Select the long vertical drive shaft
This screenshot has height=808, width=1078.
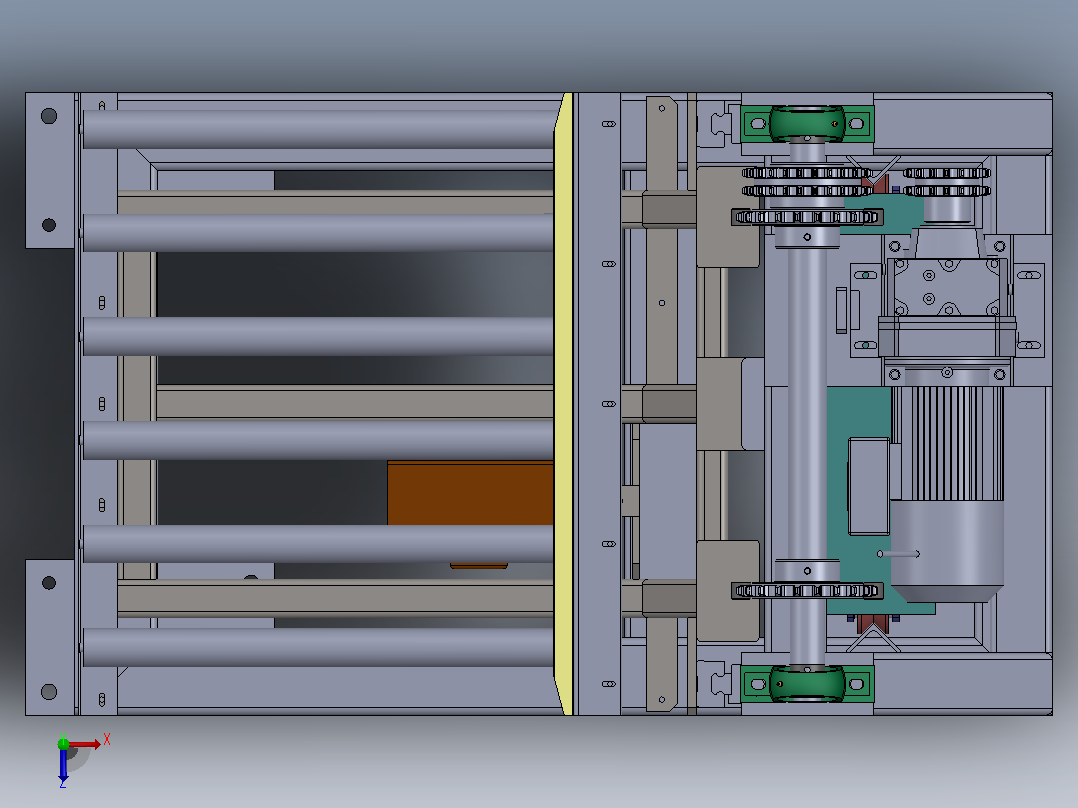tap(807, 404)
